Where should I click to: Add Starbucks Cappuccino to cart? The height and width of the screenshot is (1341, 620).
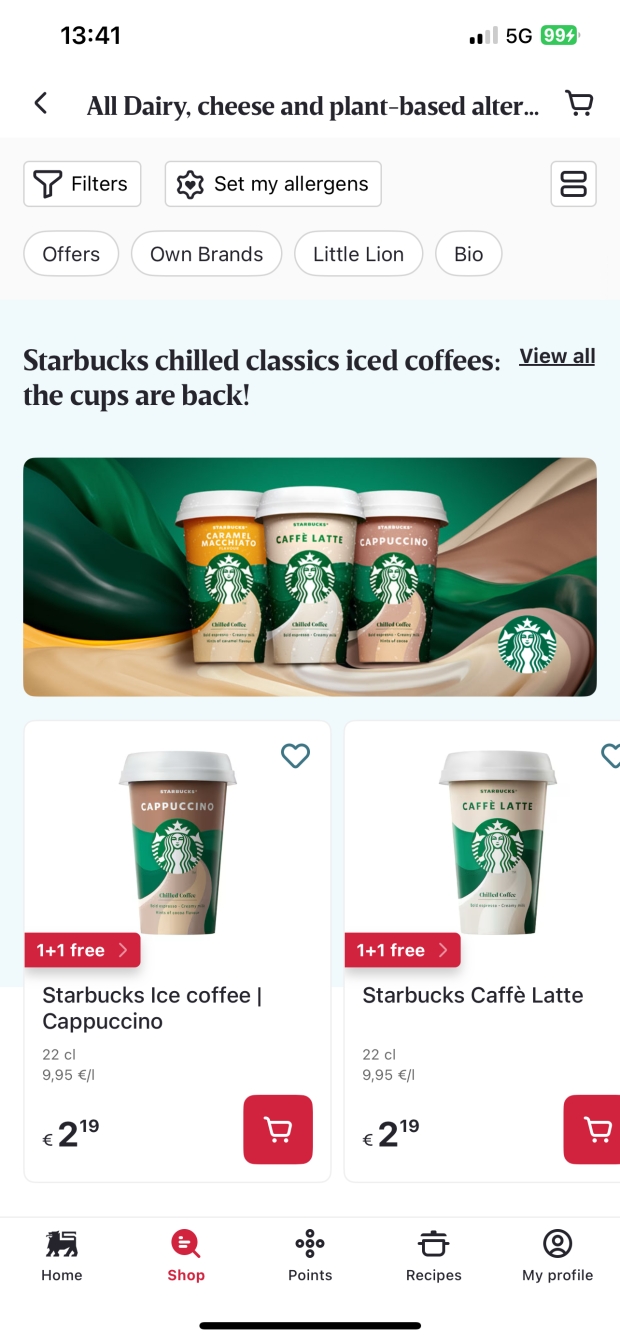point(278,1130)
